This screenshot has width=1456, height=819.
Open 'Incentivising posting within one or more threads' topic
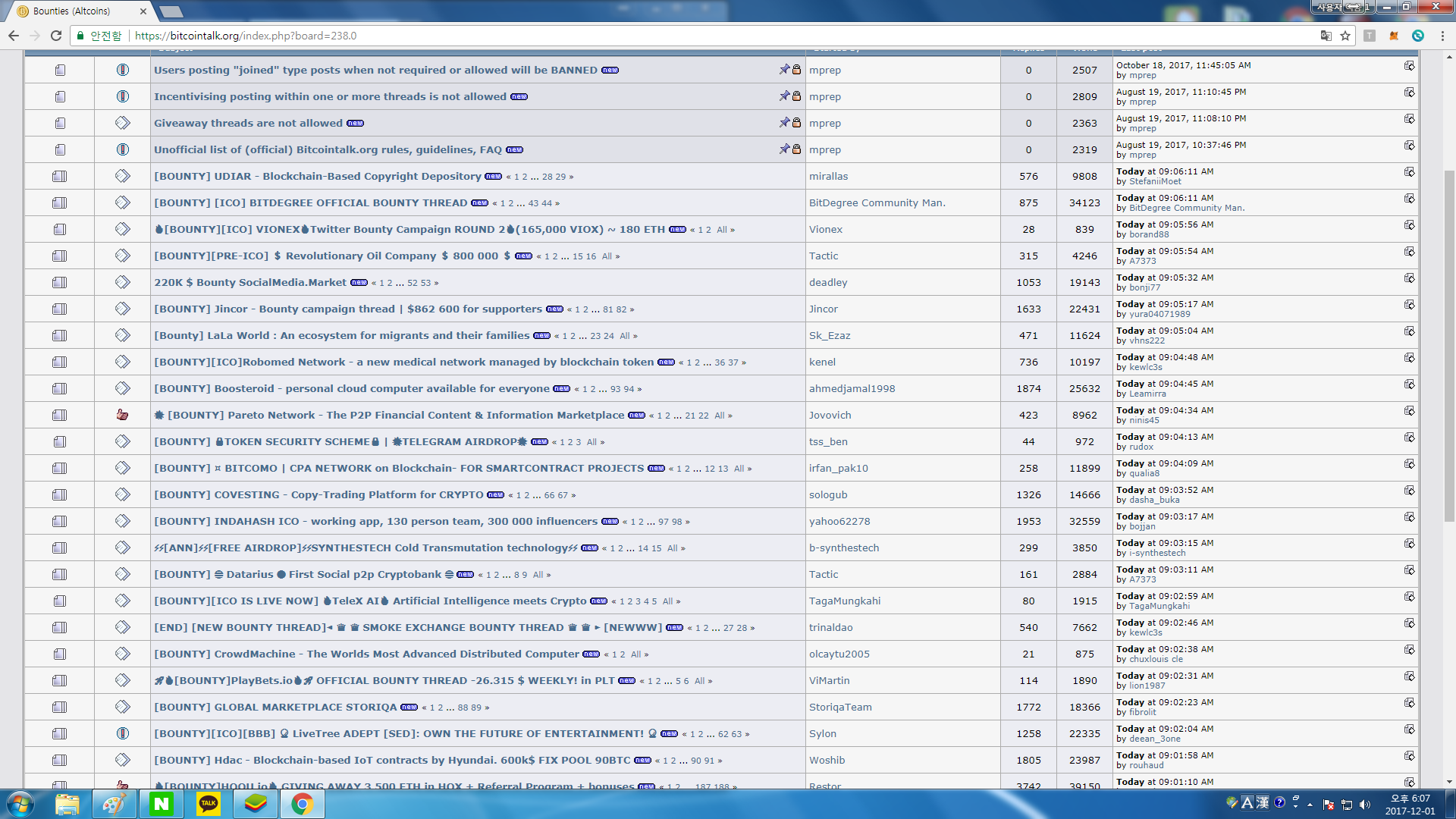[x=330, y=96]
